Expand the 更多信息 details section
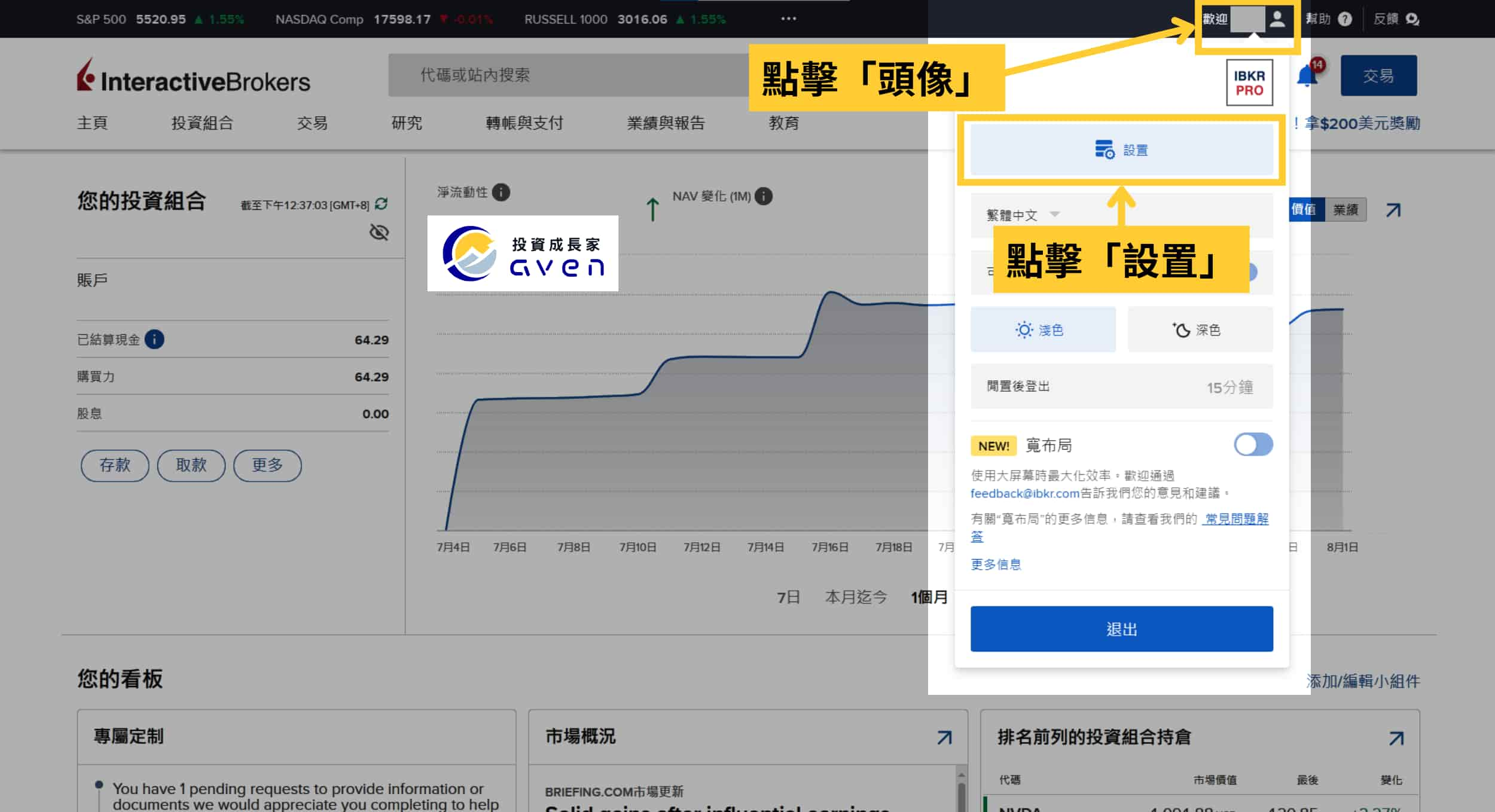The height and width of the screenshot is (812, 1495). 998,564
